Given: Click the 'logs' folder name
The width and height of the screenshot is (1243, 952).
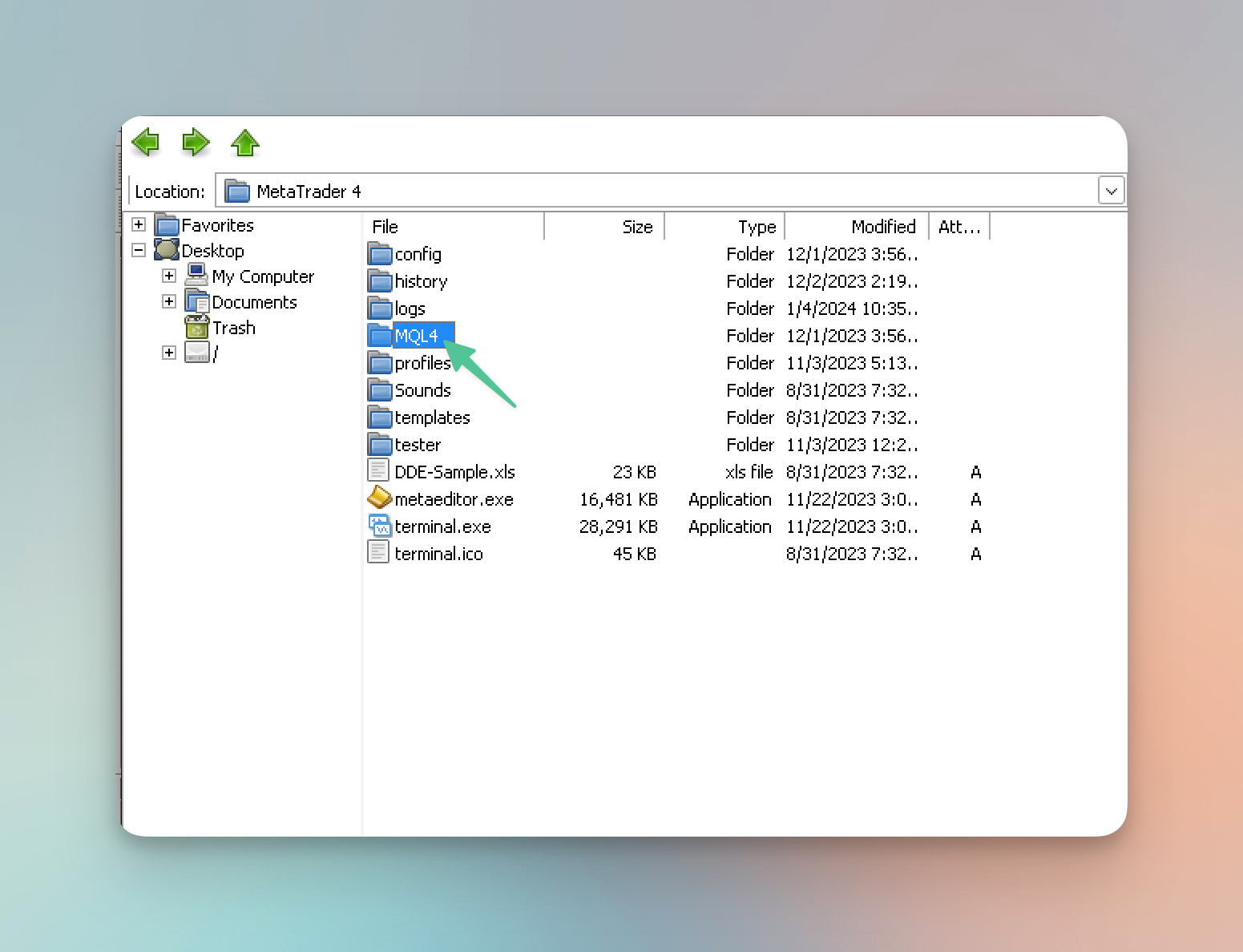Looking at the screenshot, I should [410, 309].
